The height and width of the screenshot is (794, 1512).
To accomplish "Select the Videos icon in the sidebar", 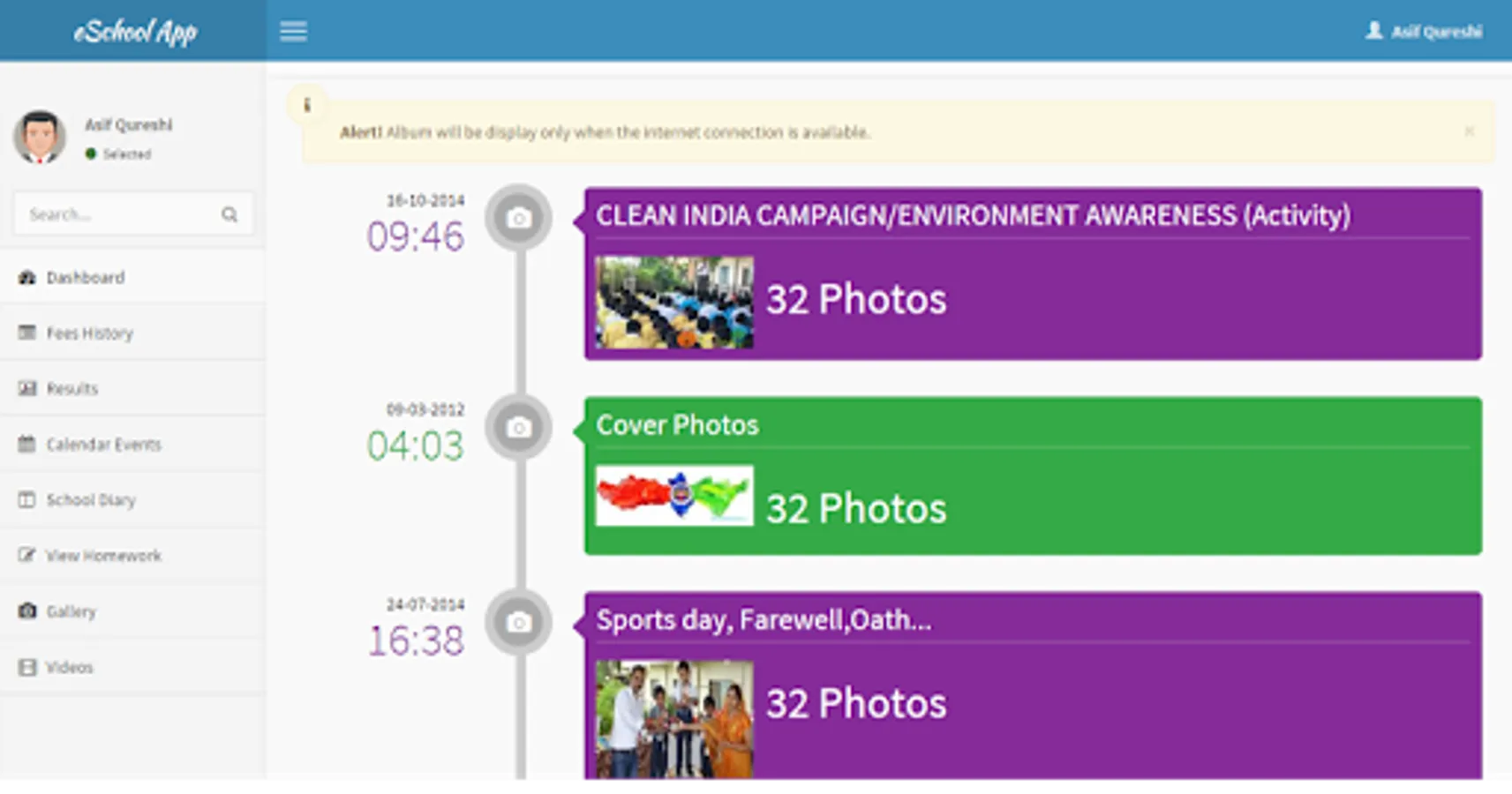I will tap(26, 666).
